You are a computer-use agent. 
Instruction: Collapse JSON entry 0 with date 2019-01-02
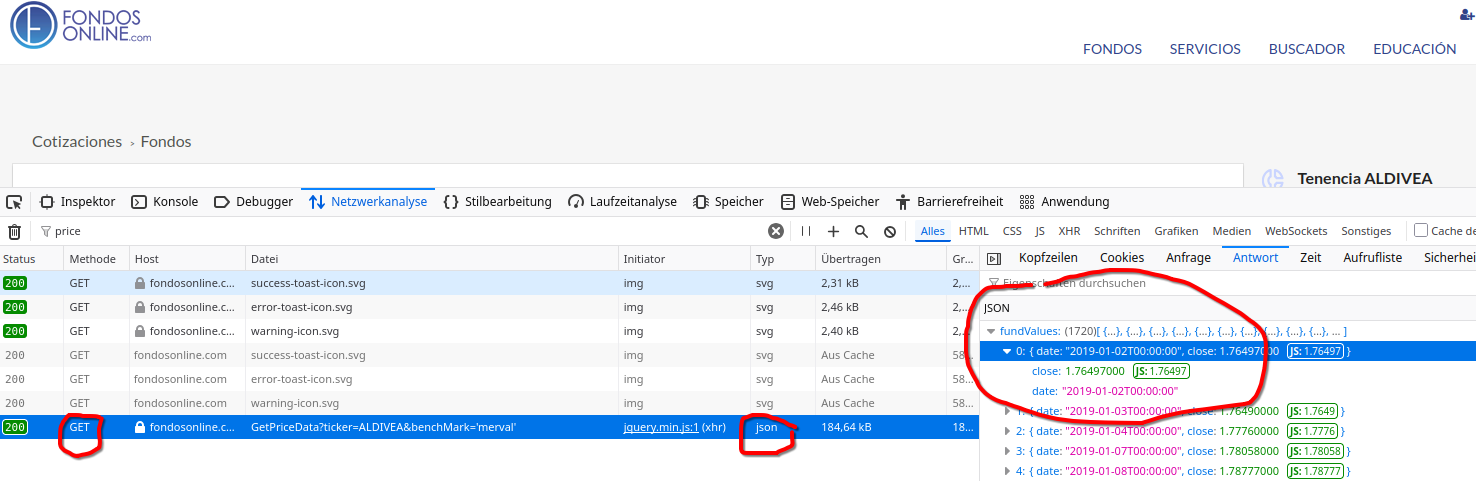[x=1007, y=351]
